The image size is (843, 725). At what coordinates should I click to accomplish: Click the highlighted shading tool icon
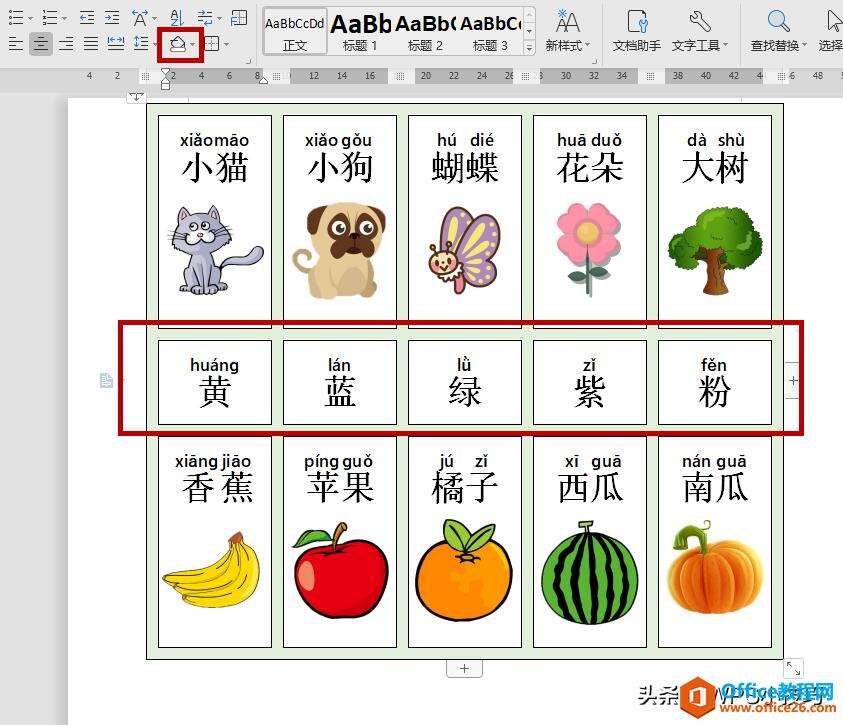[x=180, y=43]
